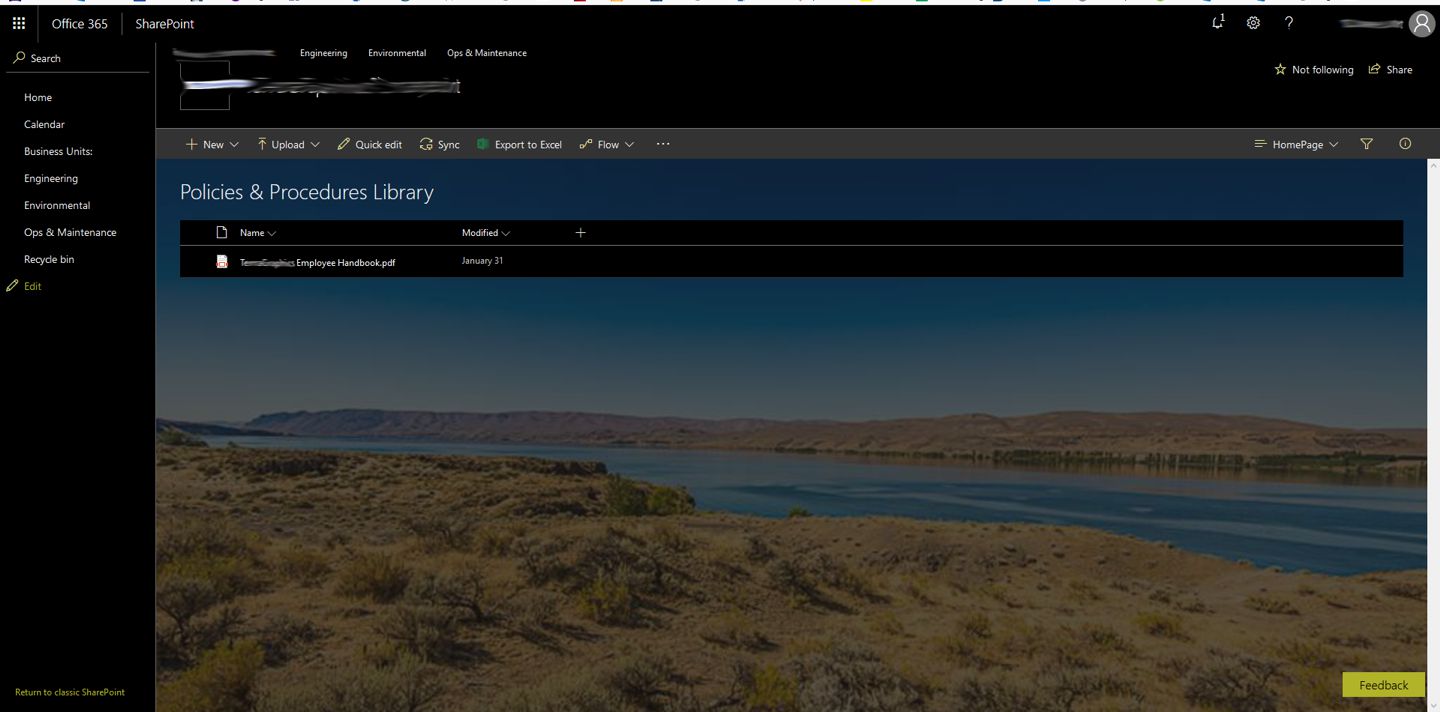Image resolution: width=1440 pixels, height=712 pixels.
Task: Click the Upload arrow icon
Action: pyautogui.click(x=262, y=144)
